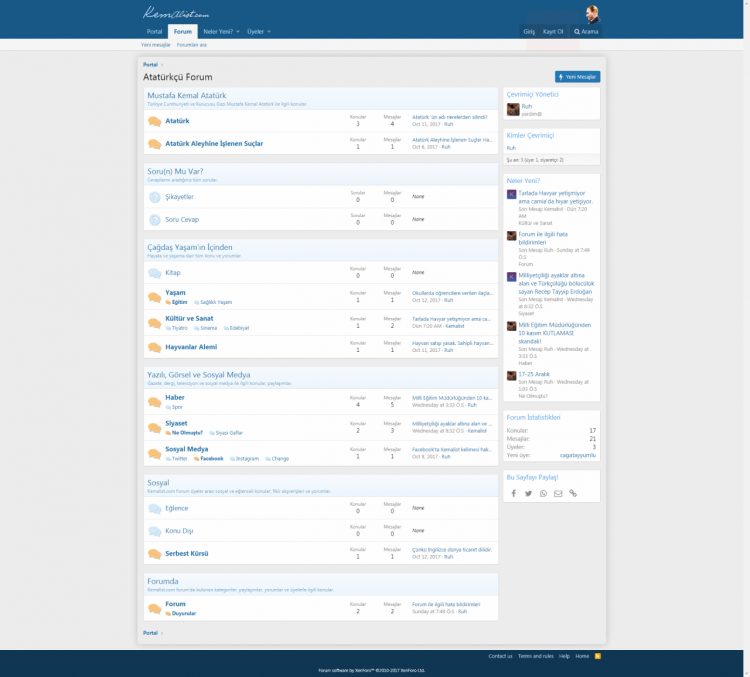Viewport: 750px width, 677px height.
Task: Click the Kayıt Ol register link
Action: point(553,32)
